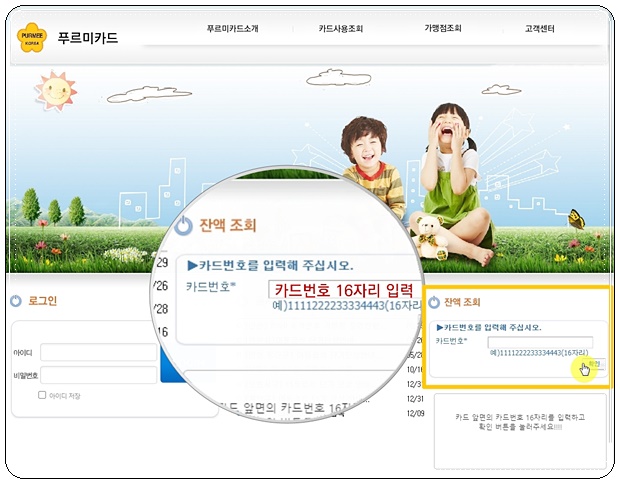This screenshot has height=484, width=620.
Task: Click the 로그인 heading text
Action: pyautogui.click(x=43, y=301)
